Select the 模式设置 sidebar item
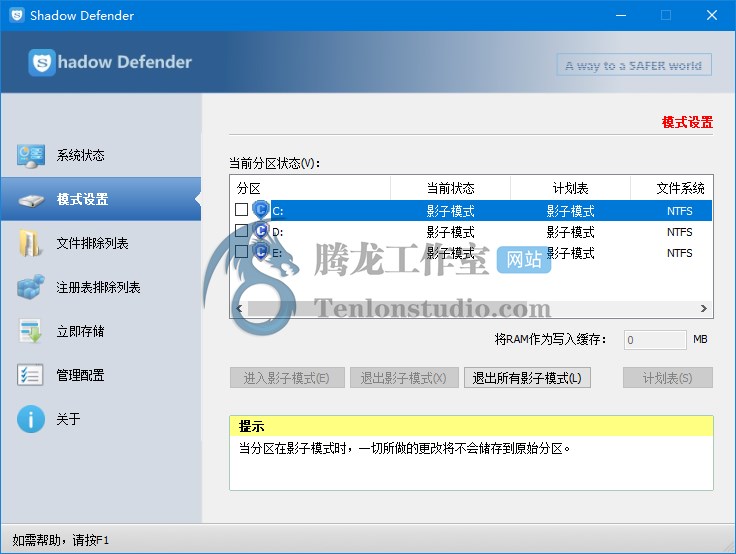Viewport: 736px width, 554px height. click(101, 199)
